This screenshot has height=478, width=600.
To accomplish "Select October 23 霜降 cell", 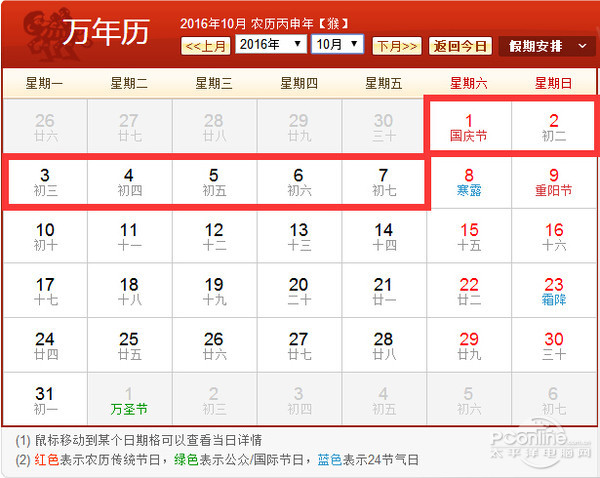I will click(x=554, y=290).
